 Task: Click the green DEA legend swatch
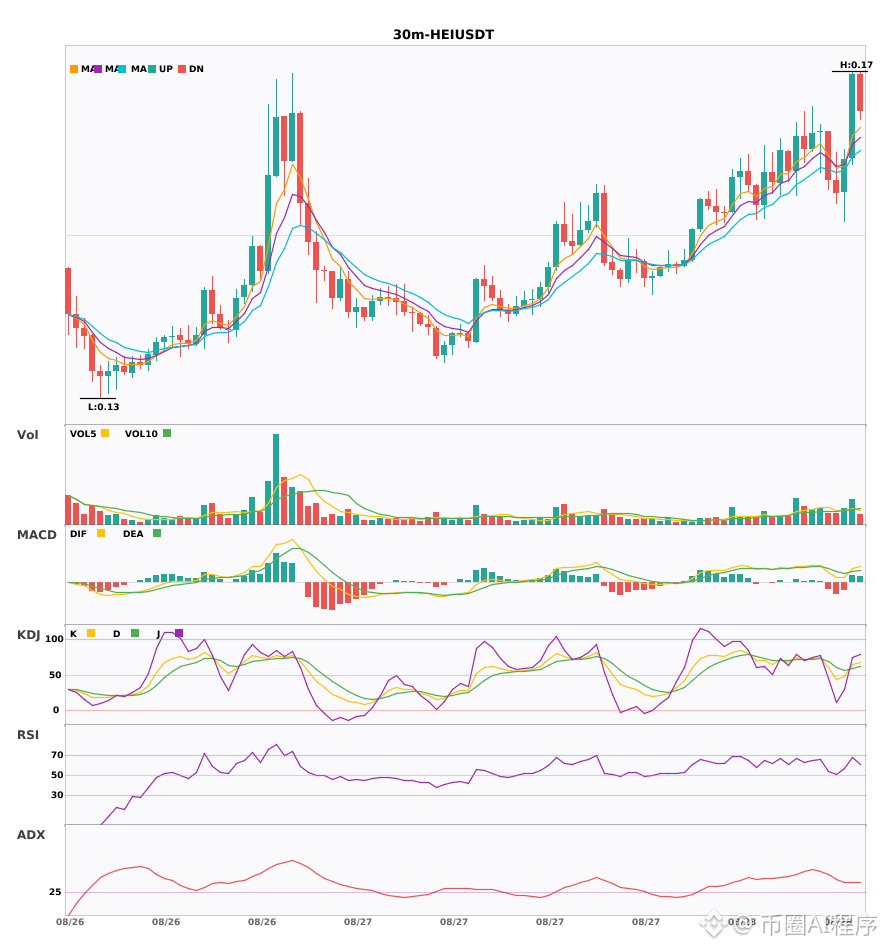(x=157, y=533)
